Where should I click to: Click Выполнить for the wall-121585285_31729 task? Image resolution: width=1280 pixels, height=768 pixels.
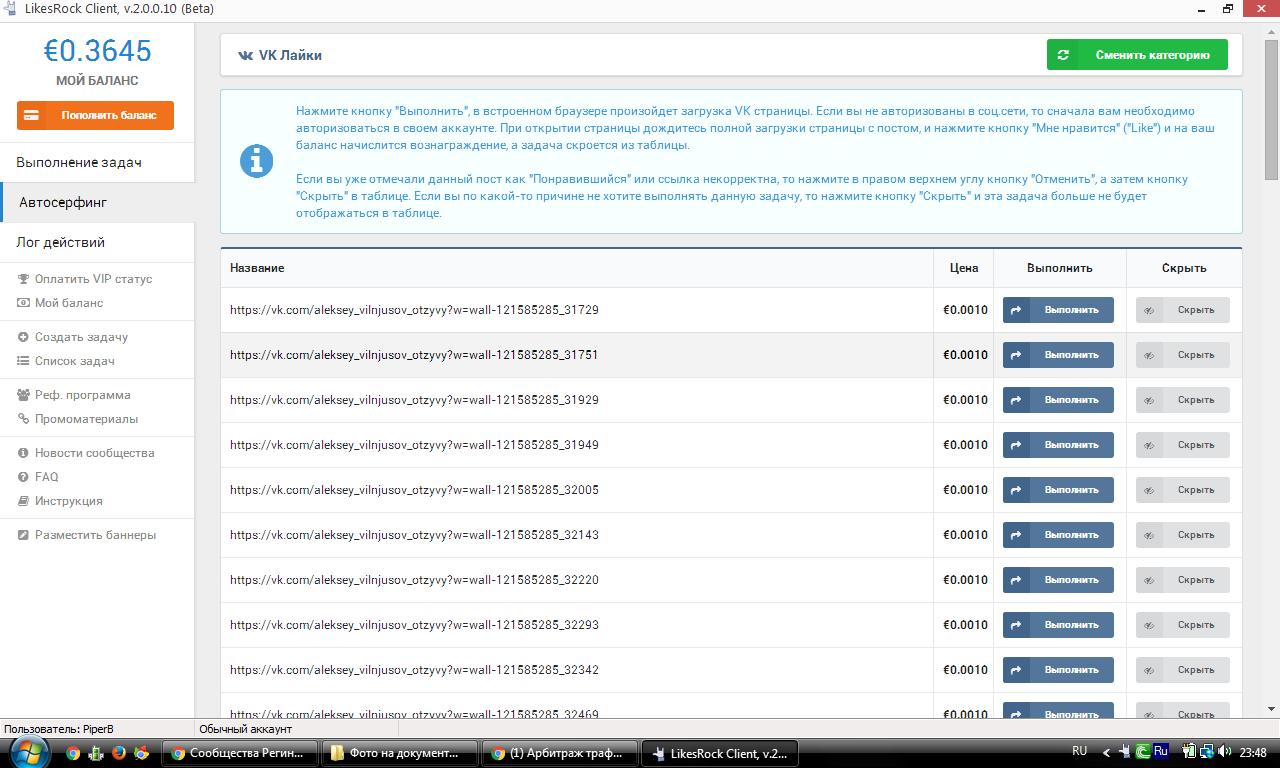(1058, 310)
